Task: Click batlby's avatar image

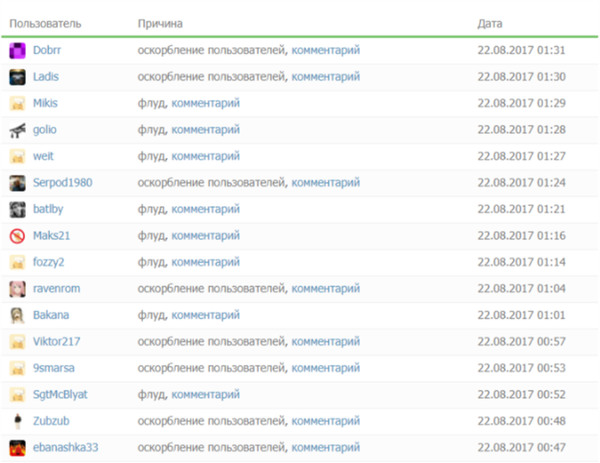Action: pos(17,209)
